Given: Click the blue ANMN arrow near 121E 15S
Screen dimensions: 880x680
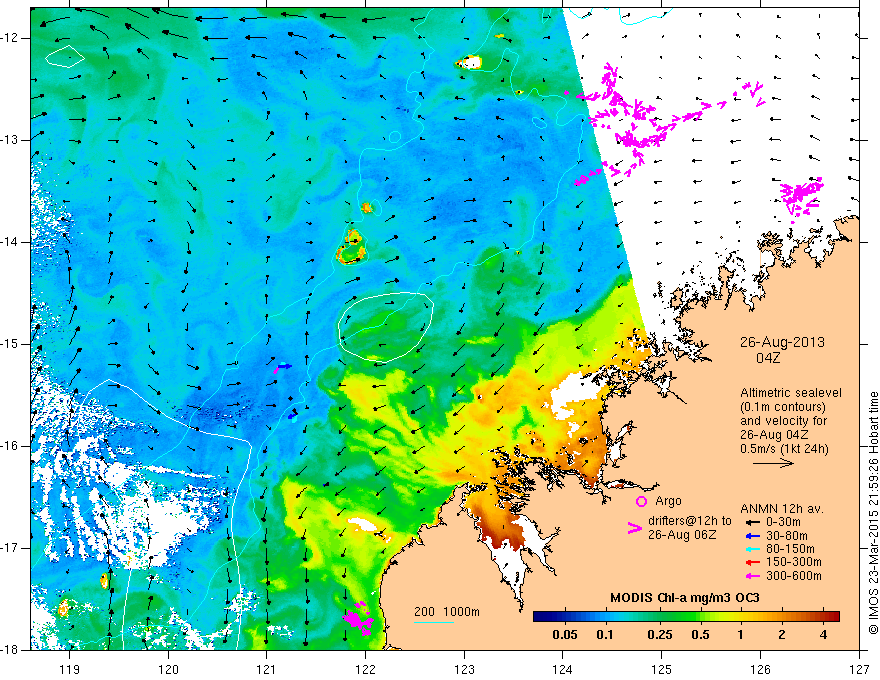Looking at the screenshot, I should pyautogui.click(x=284, y=366).
